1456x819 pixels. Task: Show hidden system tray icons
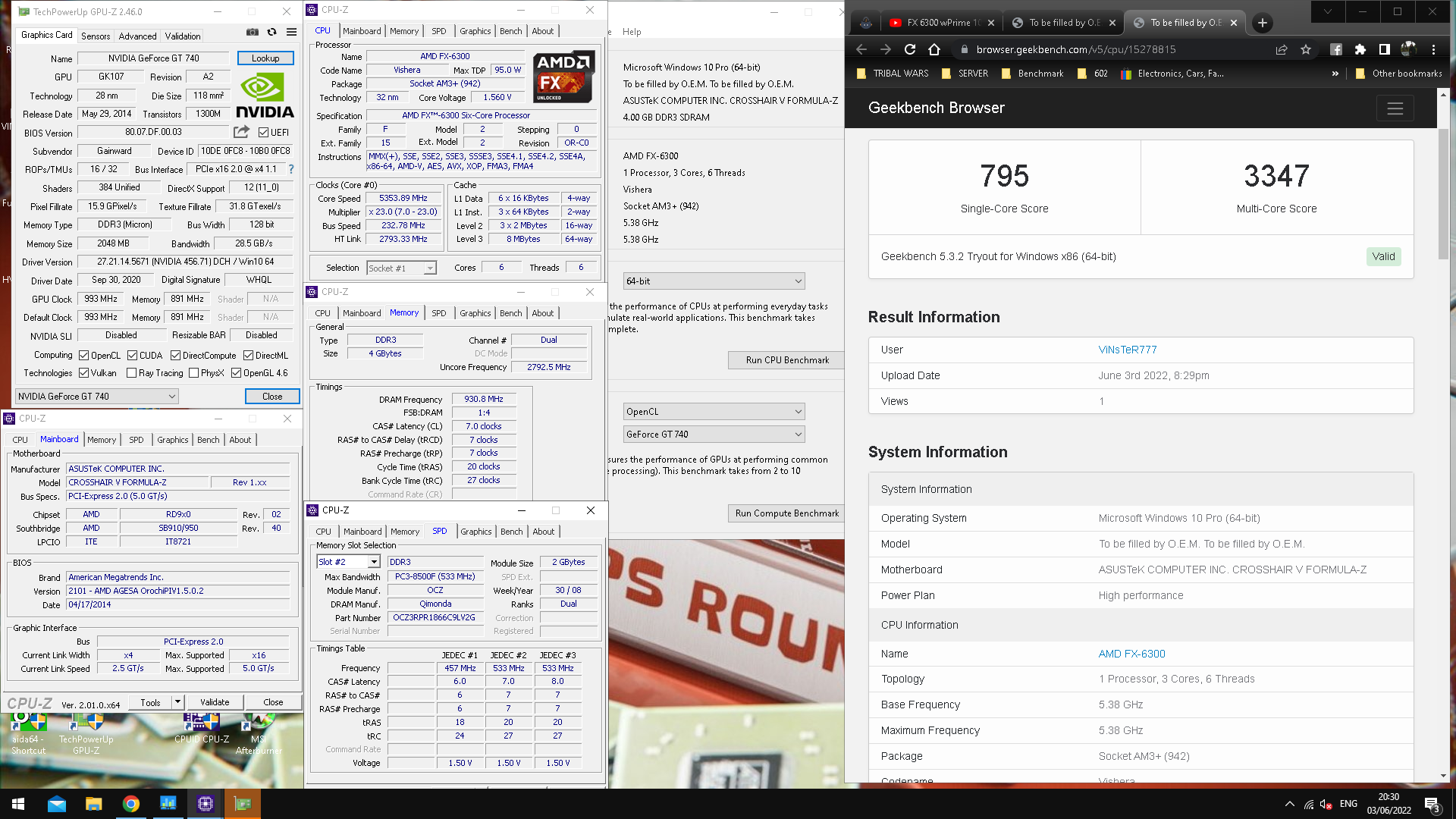click(x=1289, y=804)
